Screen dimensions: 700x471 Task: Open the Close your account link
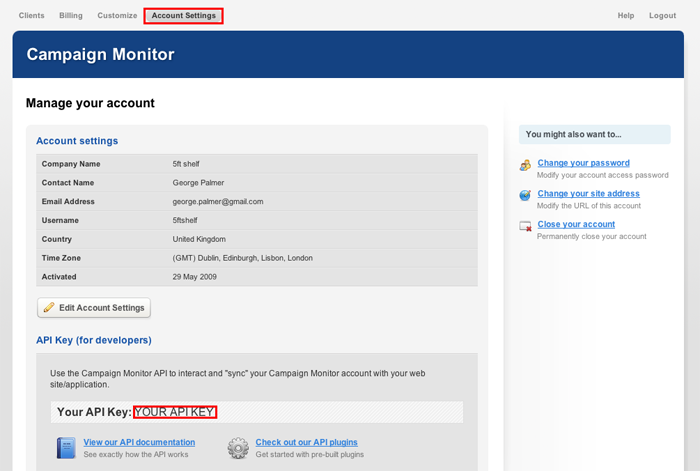pos(576,224)
